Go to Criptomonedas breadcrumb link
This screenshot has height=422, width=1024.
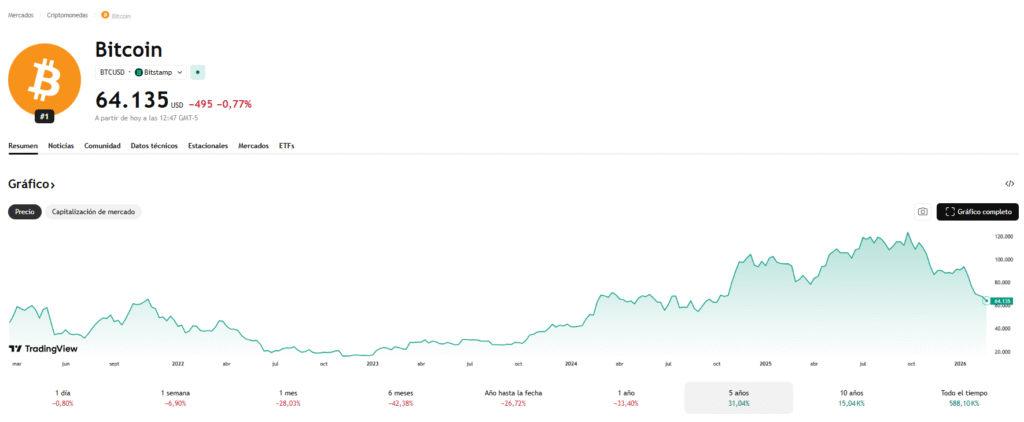[x=67, y=15]
